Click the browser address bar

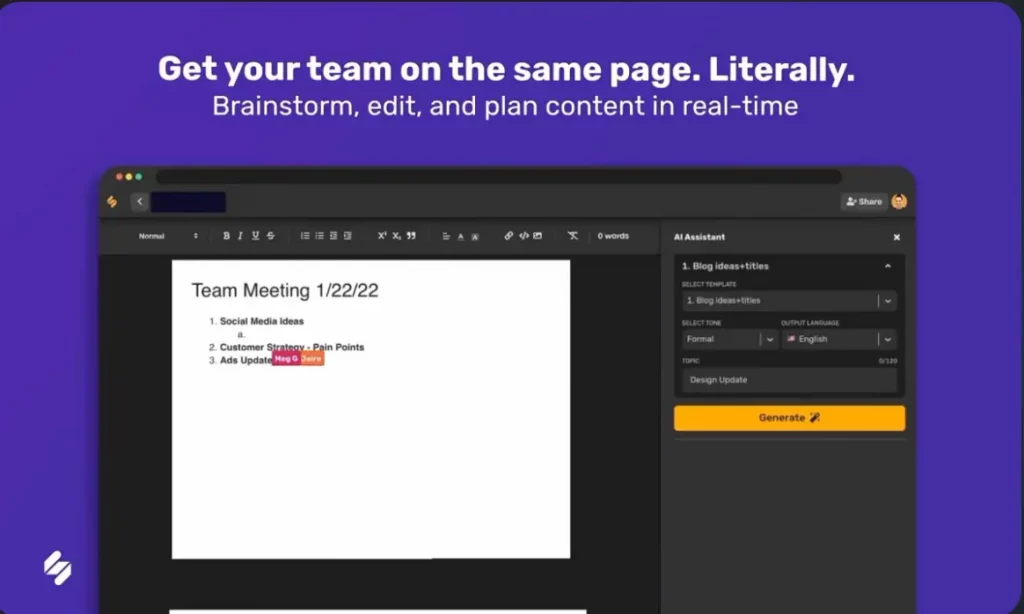[498, 176]
